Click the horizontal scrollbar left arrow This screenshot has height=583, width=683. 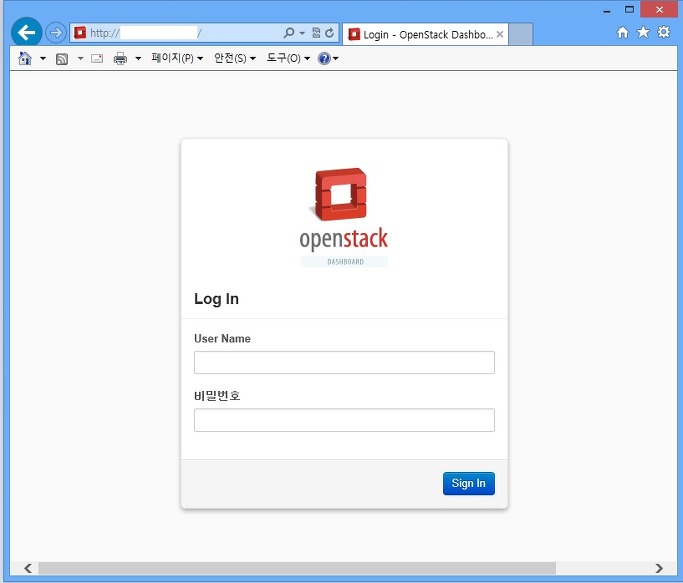pyautogui.click(x=28, y=568)
